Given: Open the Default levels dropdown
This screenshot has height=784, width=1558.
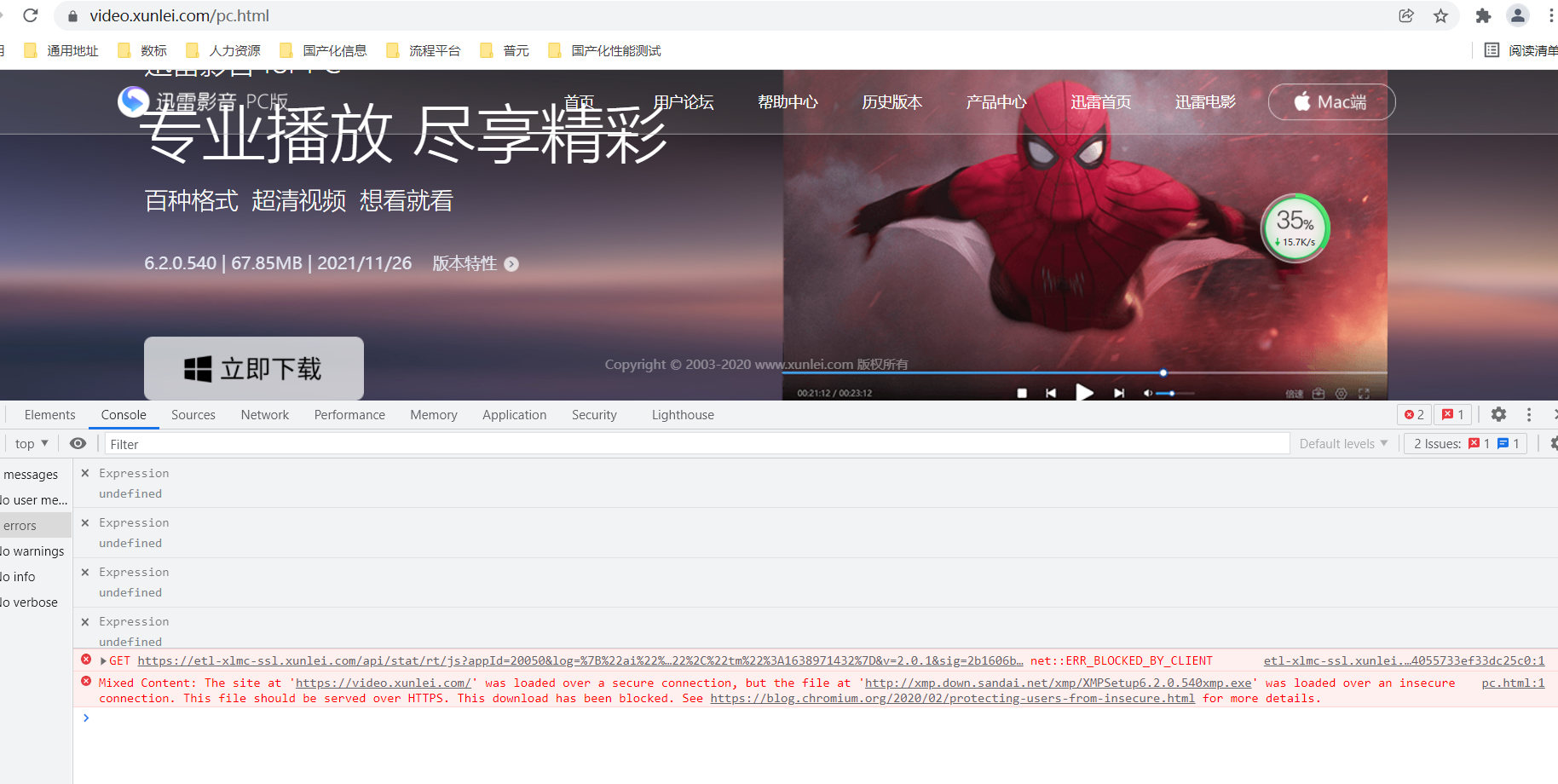Looking at the screenshot, I should [1343, 443].
